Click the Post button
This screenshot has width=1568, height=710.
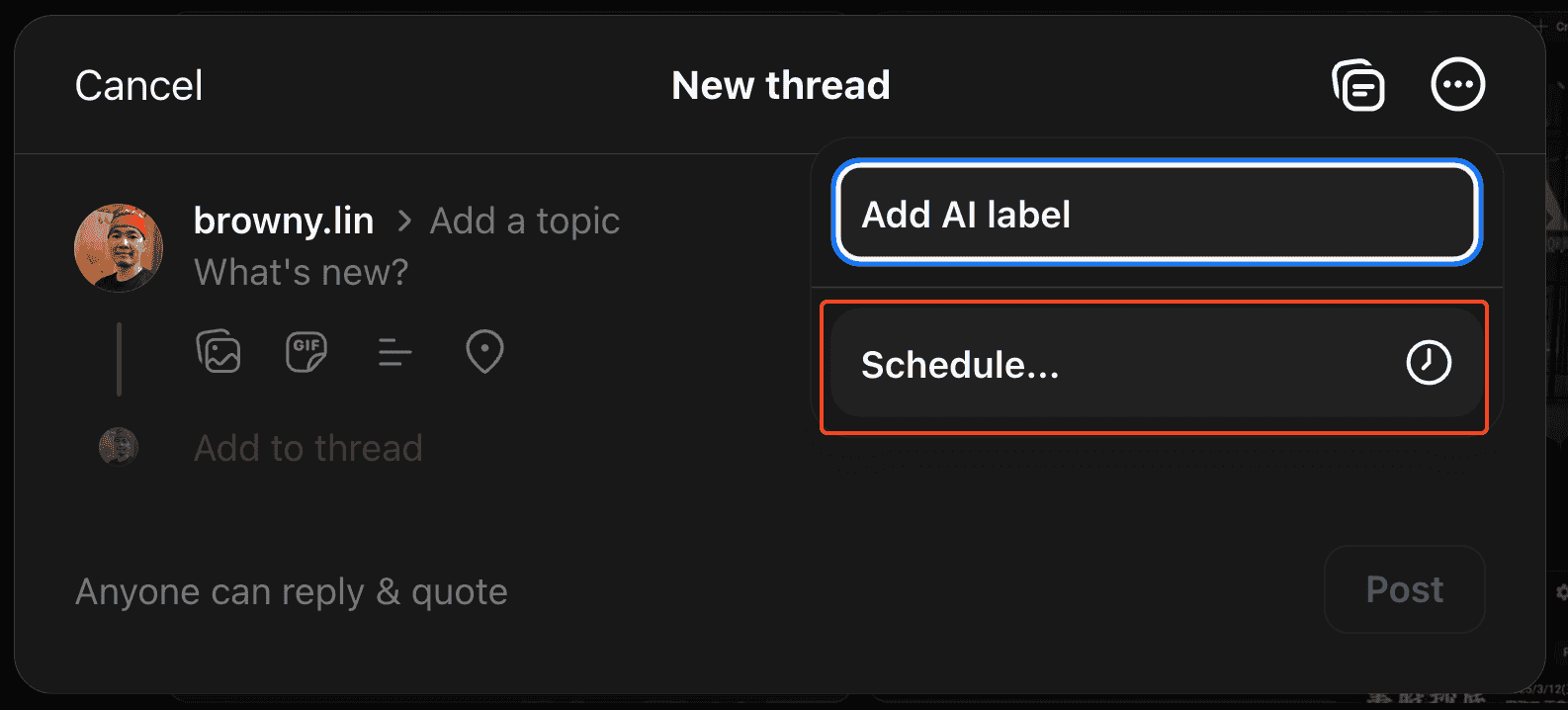[1404, 589]
